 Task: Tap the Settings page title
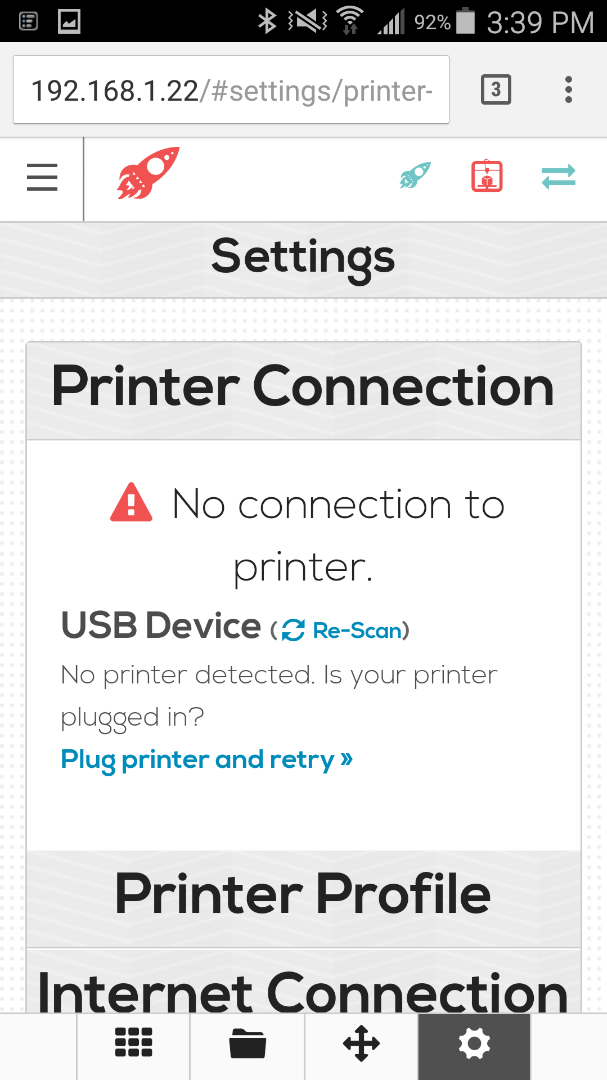(303, 258)
